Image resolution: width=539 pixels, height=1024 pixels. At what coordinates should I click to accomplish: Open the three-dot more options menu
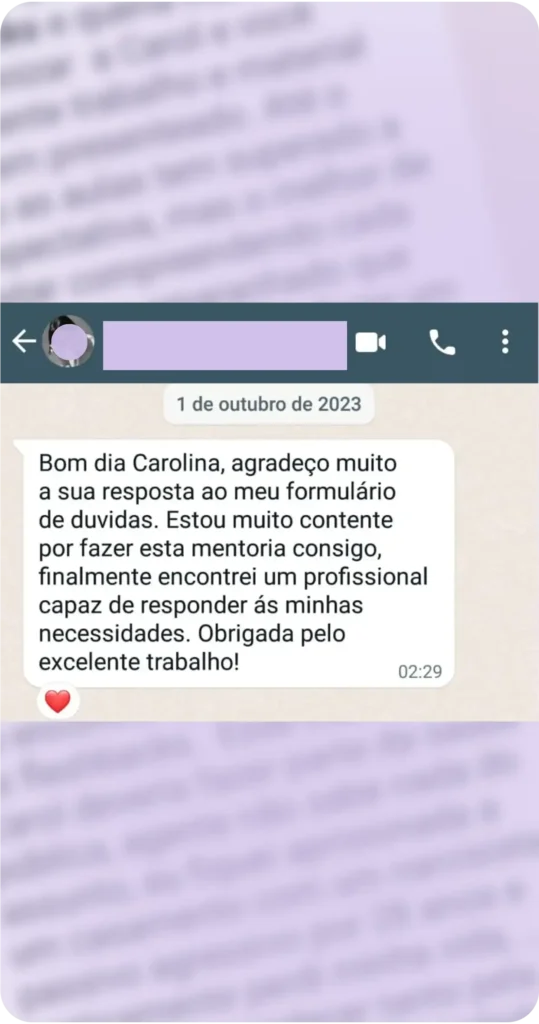pyautogui.click(x=504, y=342)
